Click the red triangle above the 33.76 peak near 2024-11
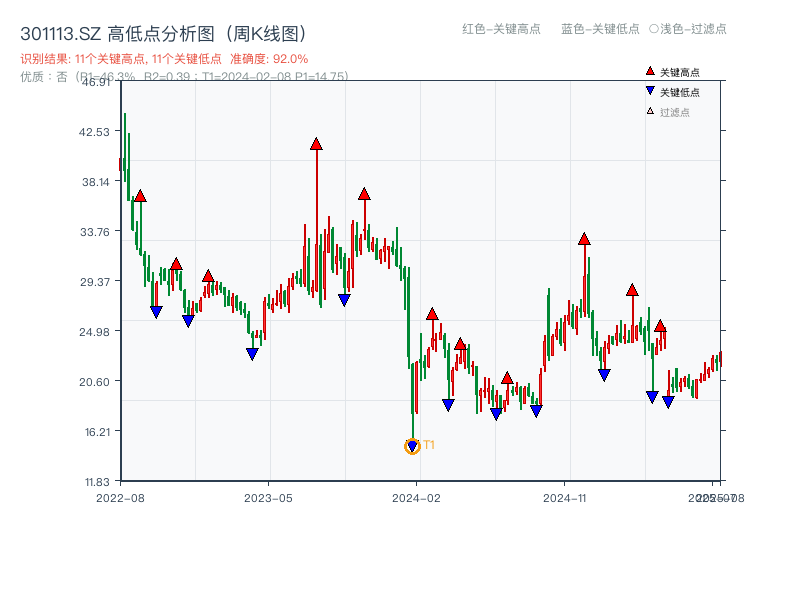The width and height of the screenshot is (800, 600). tap(584, 239)
